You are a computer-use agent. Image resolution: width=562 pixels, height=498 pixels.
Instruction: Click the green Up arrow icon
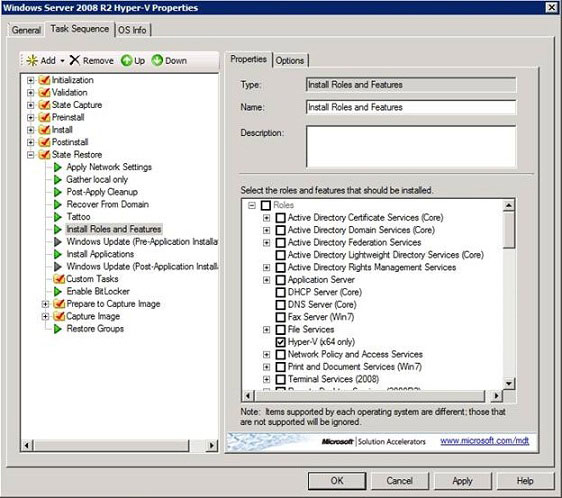click(127, 60)
